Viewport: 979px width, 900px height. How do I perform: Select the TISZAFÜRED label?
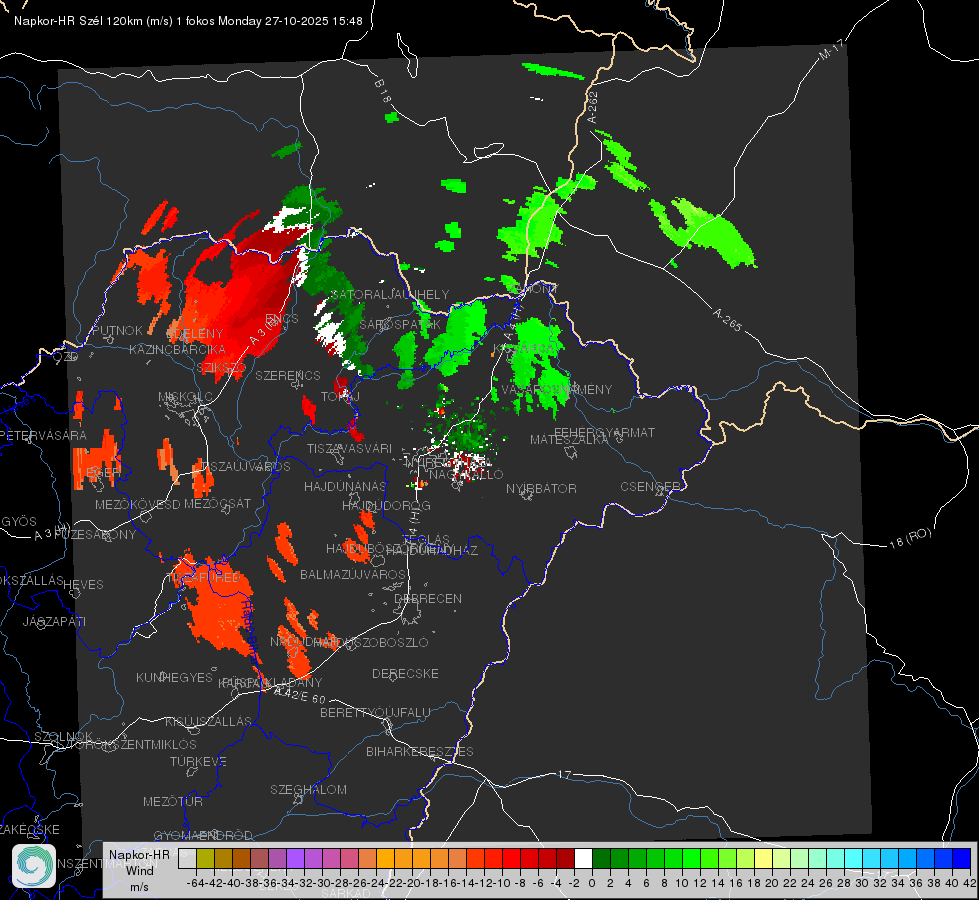tap(205, 578)
